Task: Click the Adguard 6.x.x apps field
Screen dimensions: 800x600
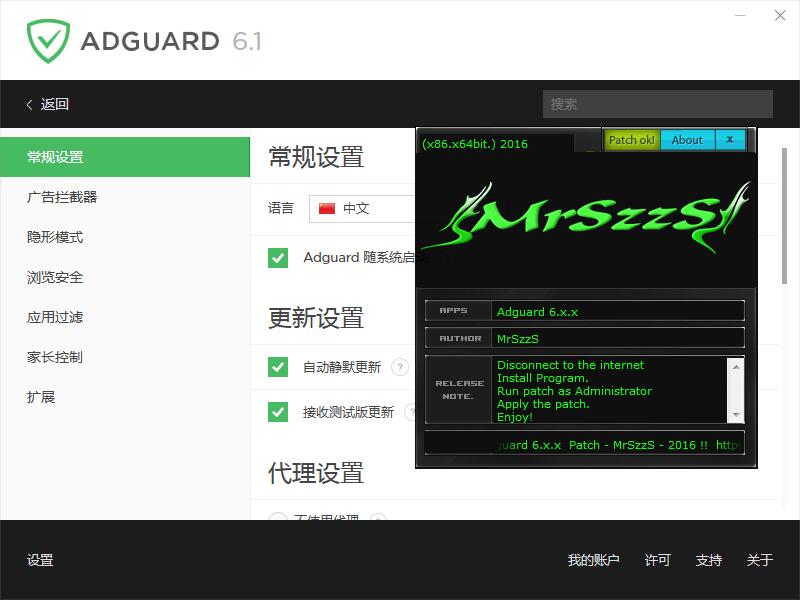Action: 617,311
